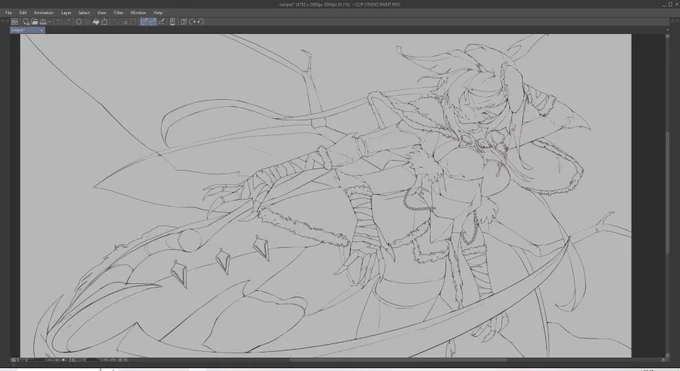Image resolution: width=680 pixels, height=371 pixels.
Task: Open the Help menu
Action: (x=158, y=13)
